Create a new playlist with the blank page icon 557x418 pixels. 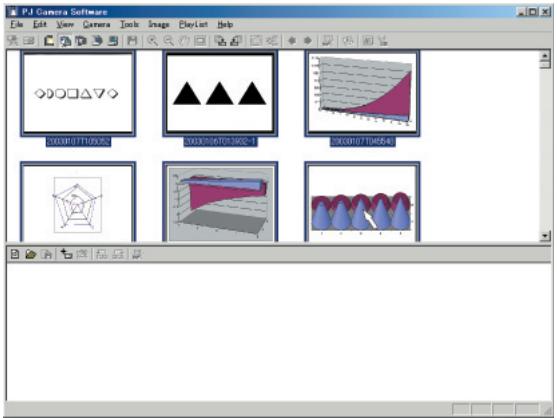click(15, 254)
